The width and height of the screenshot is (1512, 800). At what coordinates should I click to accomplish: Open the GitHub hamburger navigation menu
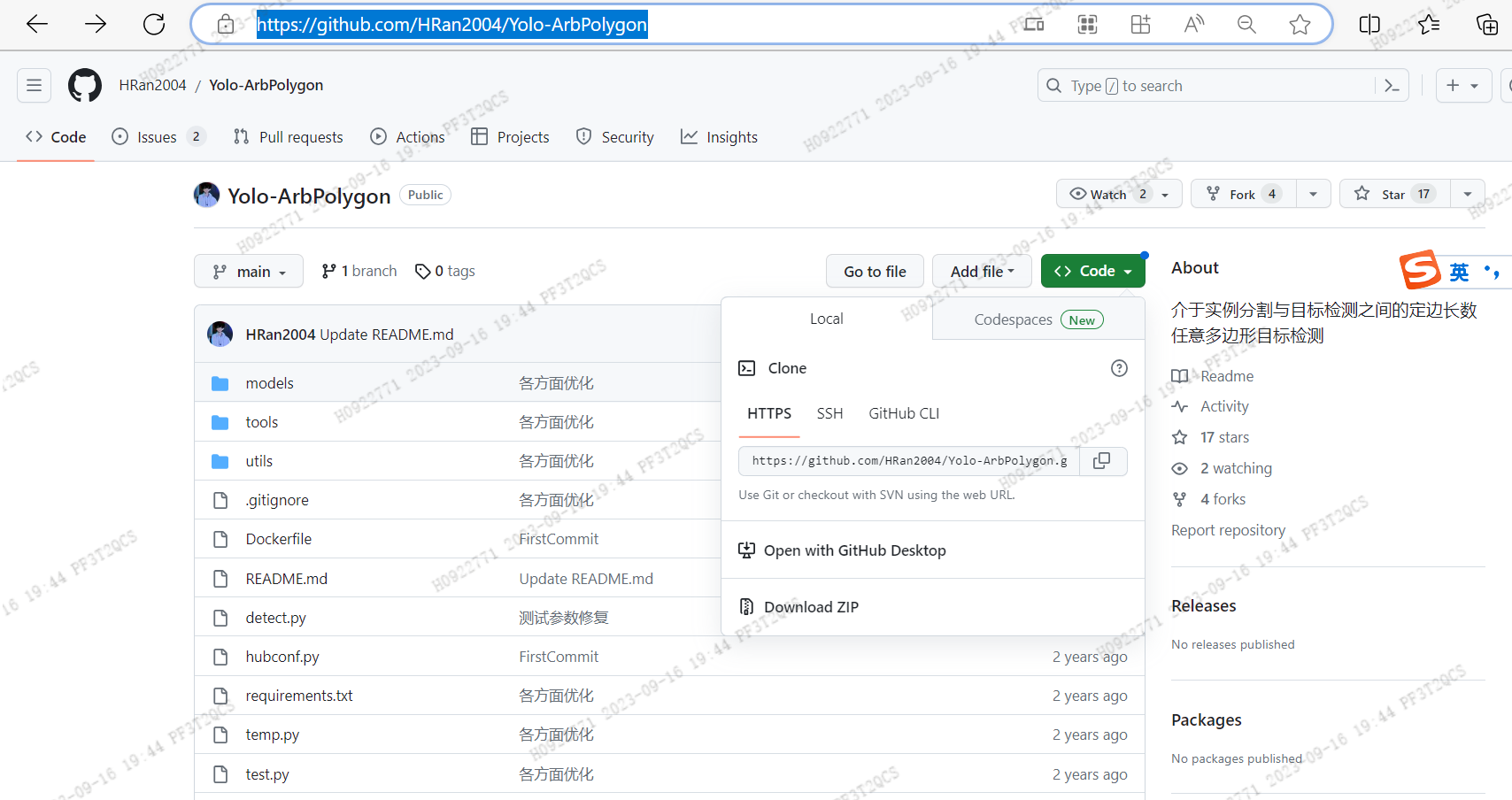click(34, 86)
